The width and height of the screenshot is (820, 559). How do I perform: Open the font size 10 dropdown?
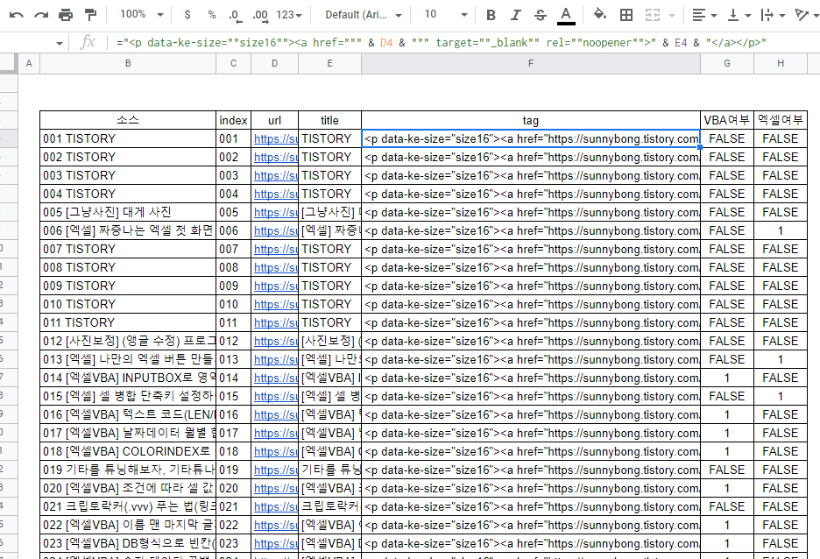point(446,15)
